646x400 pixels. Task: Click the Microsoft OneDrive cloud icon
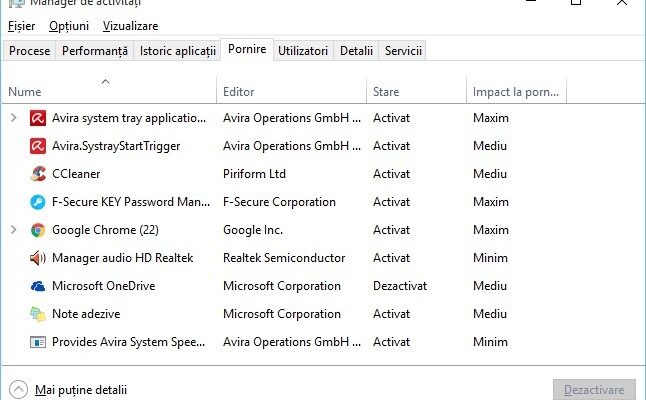[x=38, y=286]
